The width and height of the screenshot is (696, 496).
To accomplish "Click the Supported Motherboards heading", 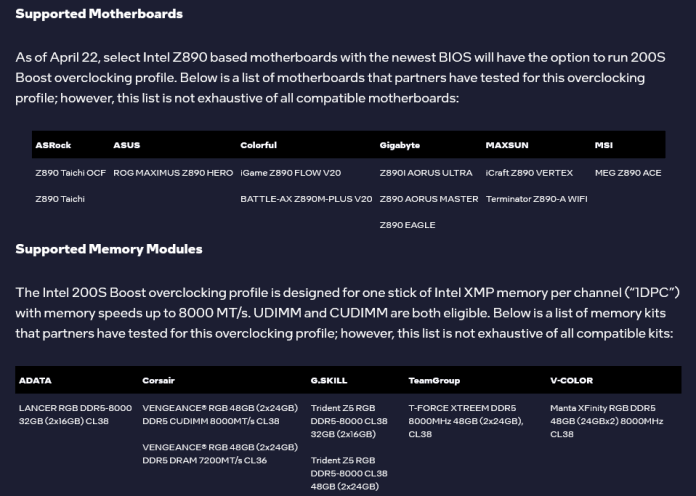I will coord(99,14).
